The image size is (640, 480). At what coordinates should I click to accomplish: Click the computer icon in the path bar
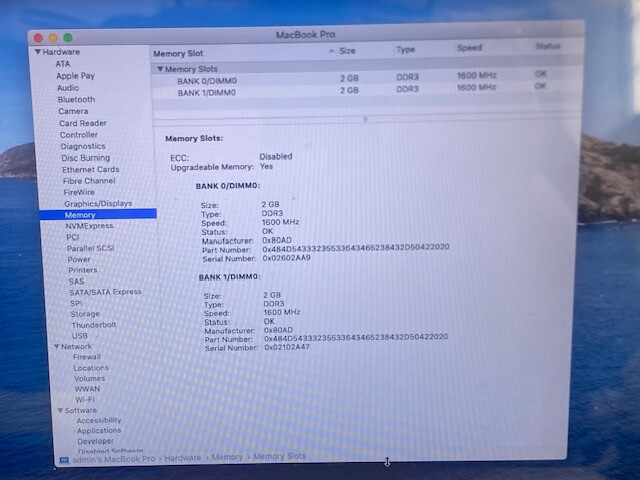64,460
